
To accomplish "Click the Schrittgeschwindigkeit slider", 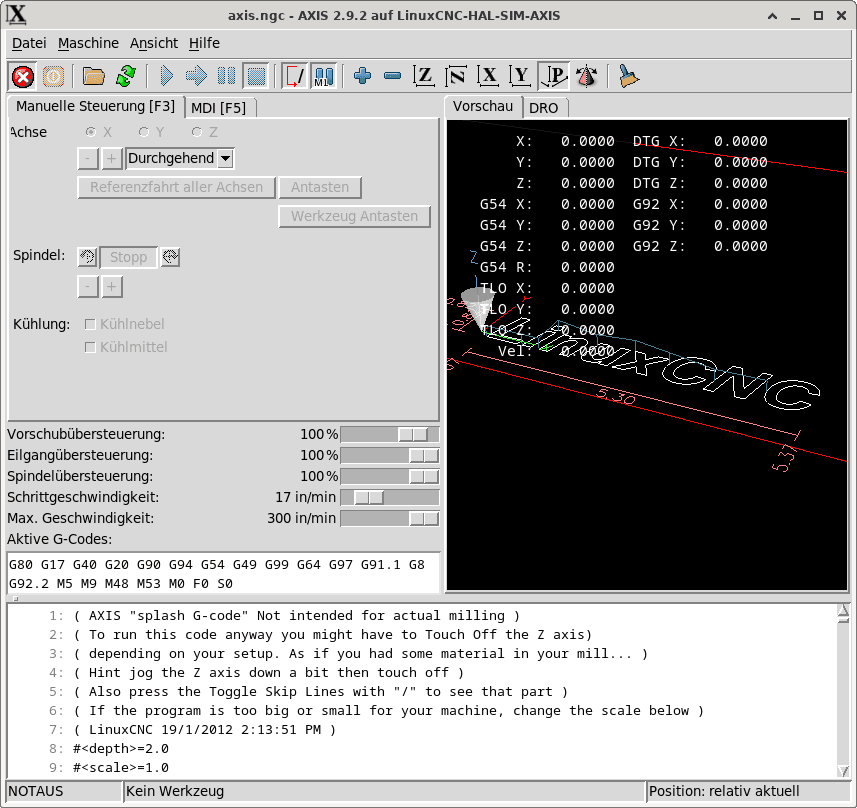I will point(390,497).
